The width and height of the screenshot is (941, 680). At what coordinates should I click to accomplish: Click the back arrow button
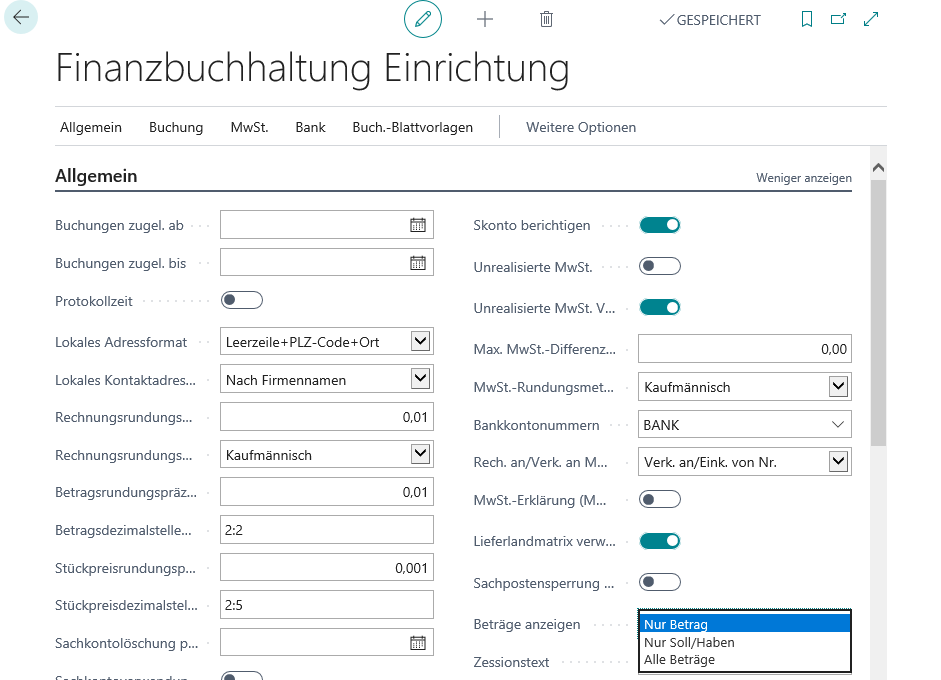(21, 18)
